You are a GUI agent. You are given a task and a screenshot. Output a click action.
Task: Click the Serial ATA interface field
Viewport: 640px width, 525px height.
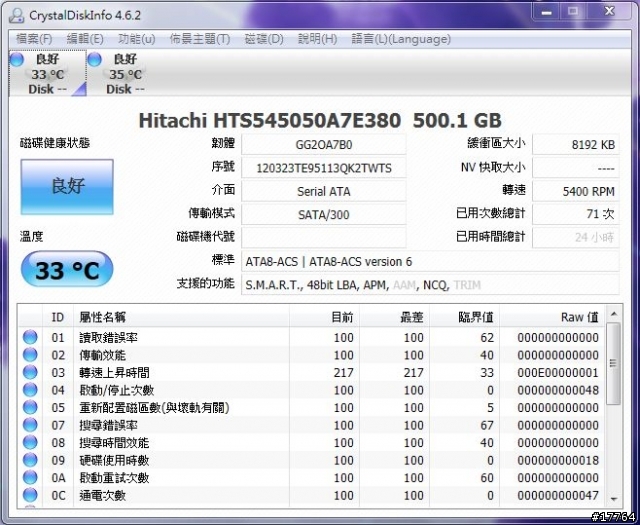[324, 191]
